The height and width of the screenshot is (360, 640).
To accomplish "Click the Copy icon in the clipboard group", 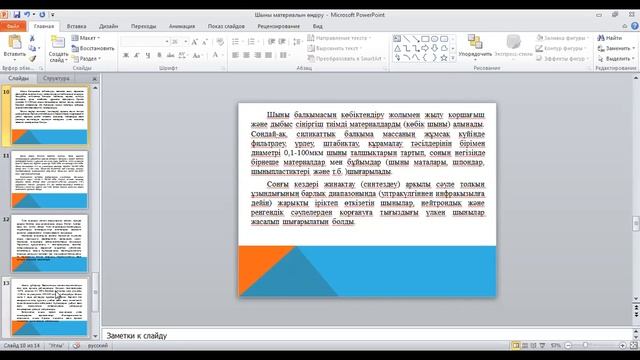I will [32, 48].
